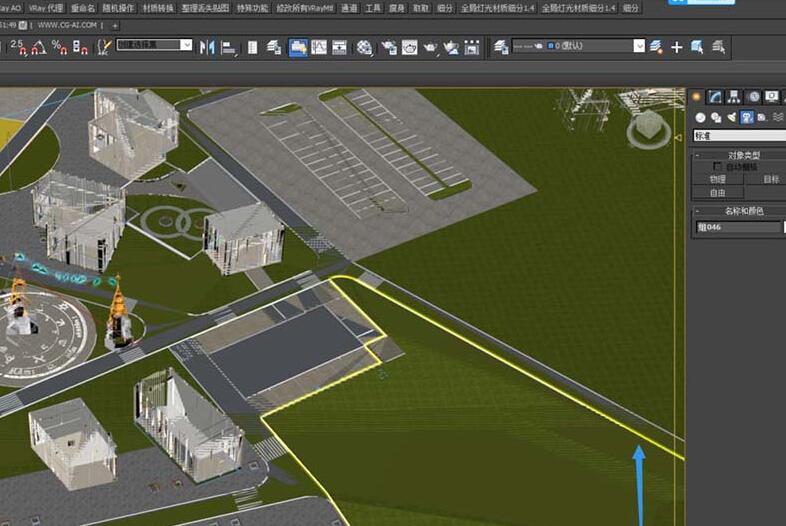
Task: Click the object name field 组046
Action: coord(738,227)
